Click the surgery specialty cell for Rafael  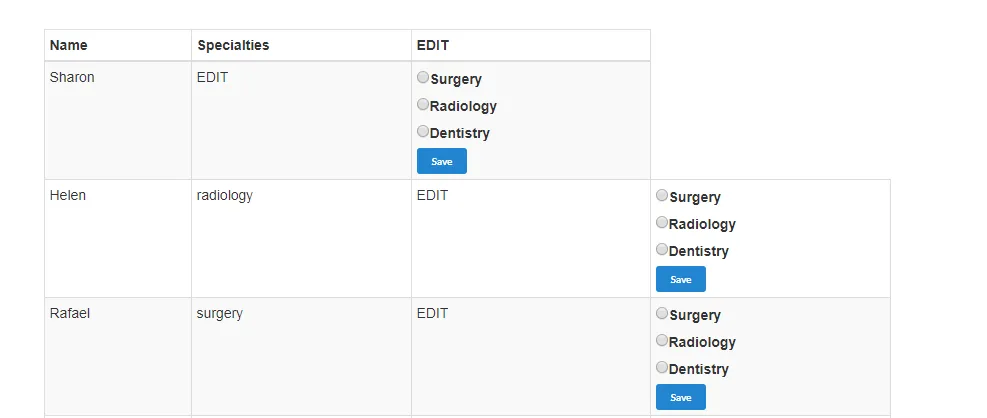tap(220, 313)
